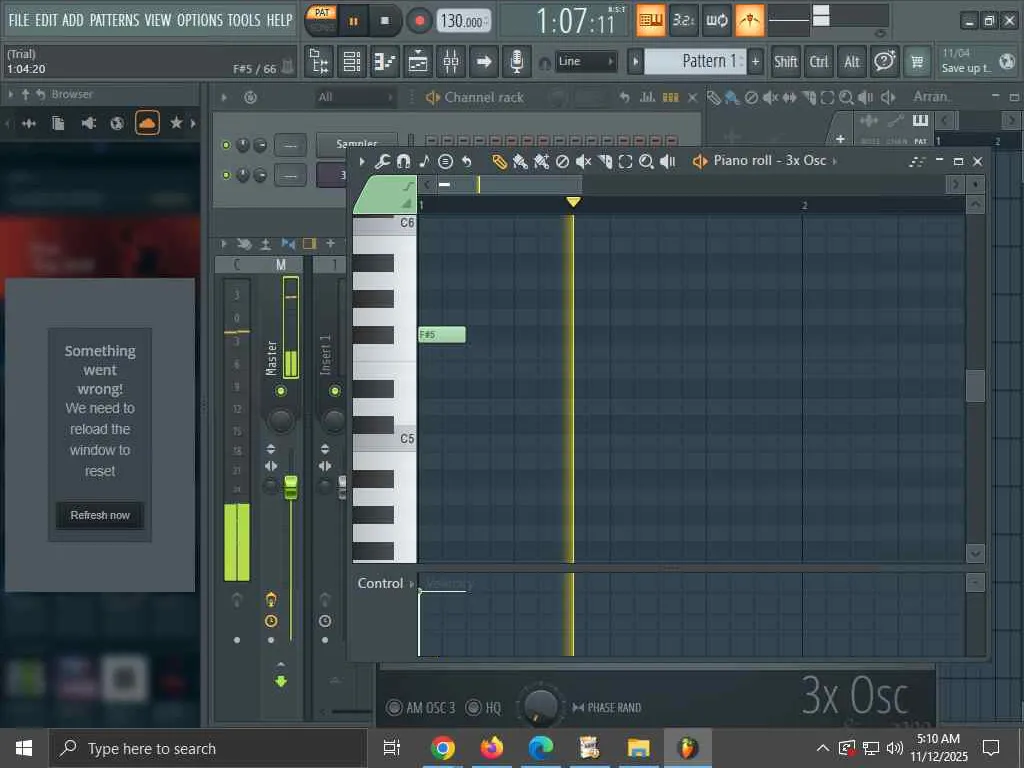Add a new pattern with plus button
This screenshot has width=1024, height=768.
coord(756,62)
